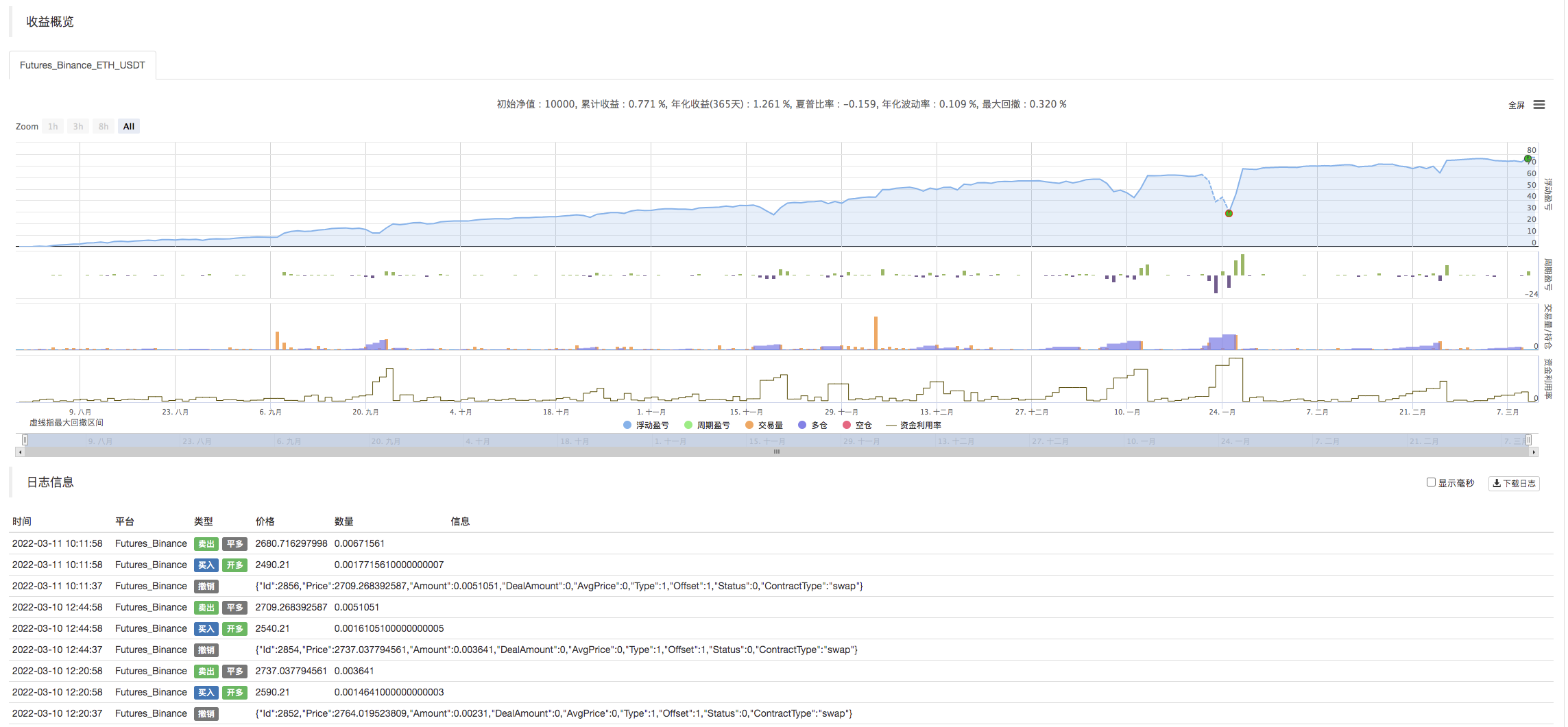
Task: Hide 资金利用率 line via legend
Action: (x=913, y=426)
